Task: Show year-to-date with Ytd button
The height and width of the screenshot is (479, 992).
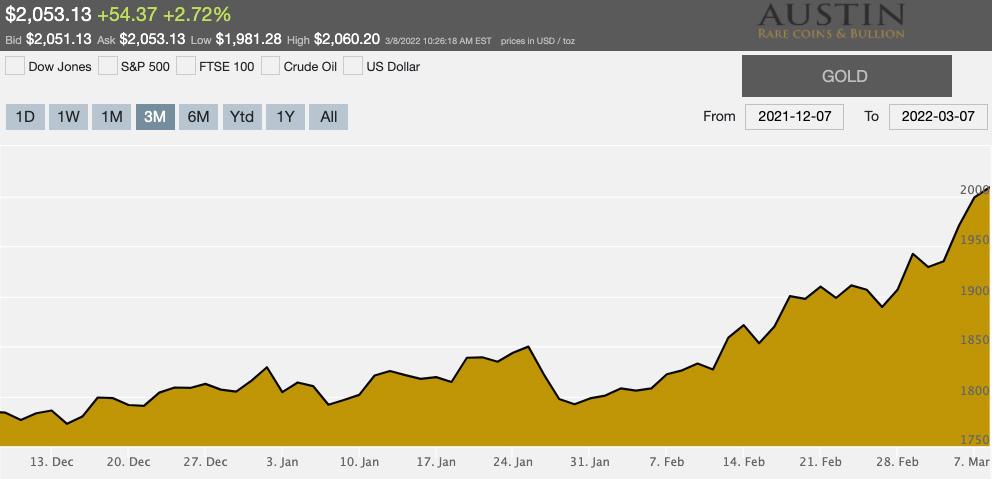Action: pos(242,117)
